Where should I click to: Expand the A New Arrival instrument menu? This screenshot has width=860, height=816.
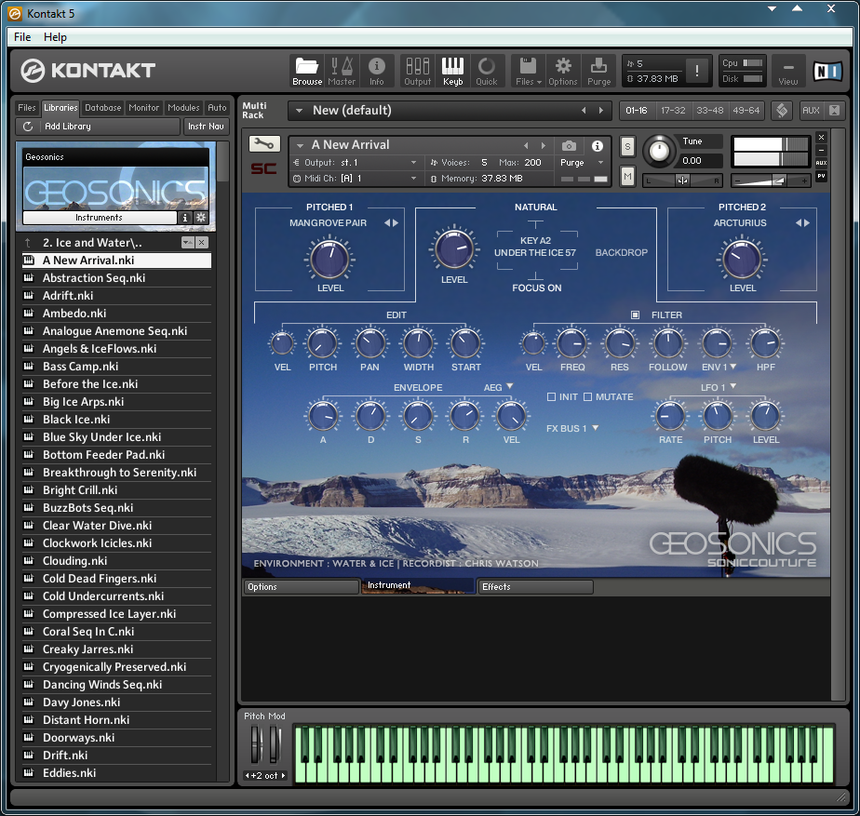pos(300,145)
